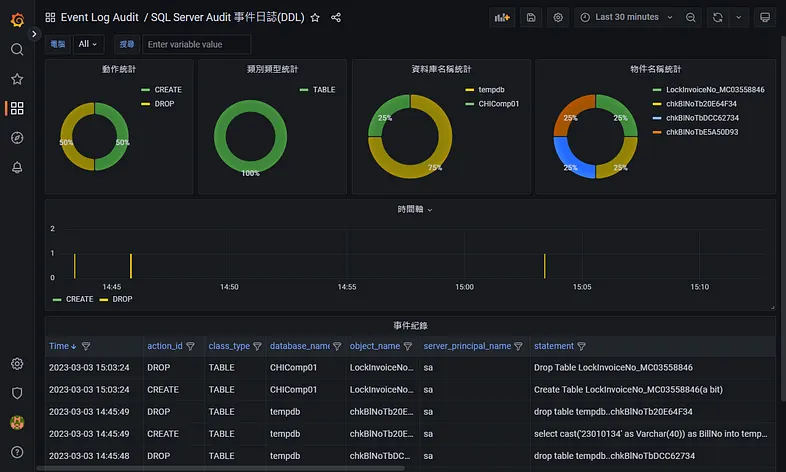Viewport: 786px width, 472px height.
Task: Sort by the action_id column header
Action: pyautogui.click(x=164, y=346)
